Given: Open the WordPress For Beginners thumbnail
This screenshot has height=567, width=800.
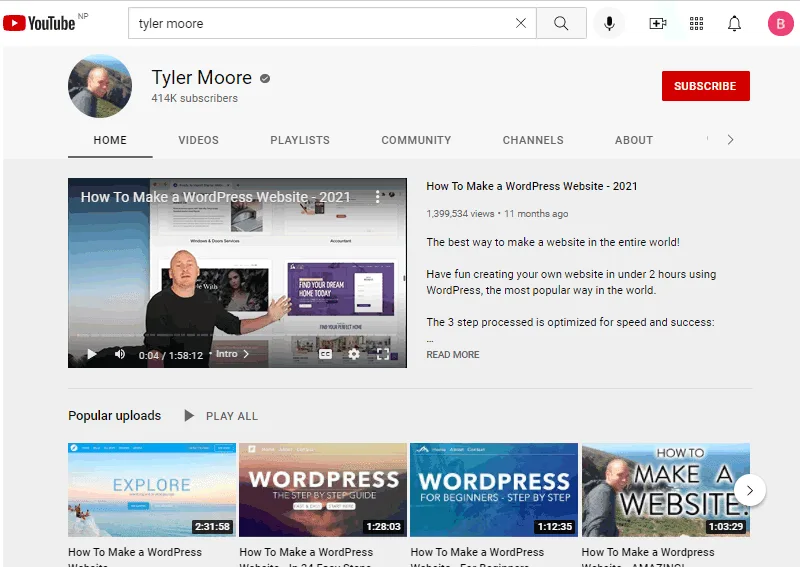Looking at the screenshot, I should pyautogui.click(x=494, y=490).
